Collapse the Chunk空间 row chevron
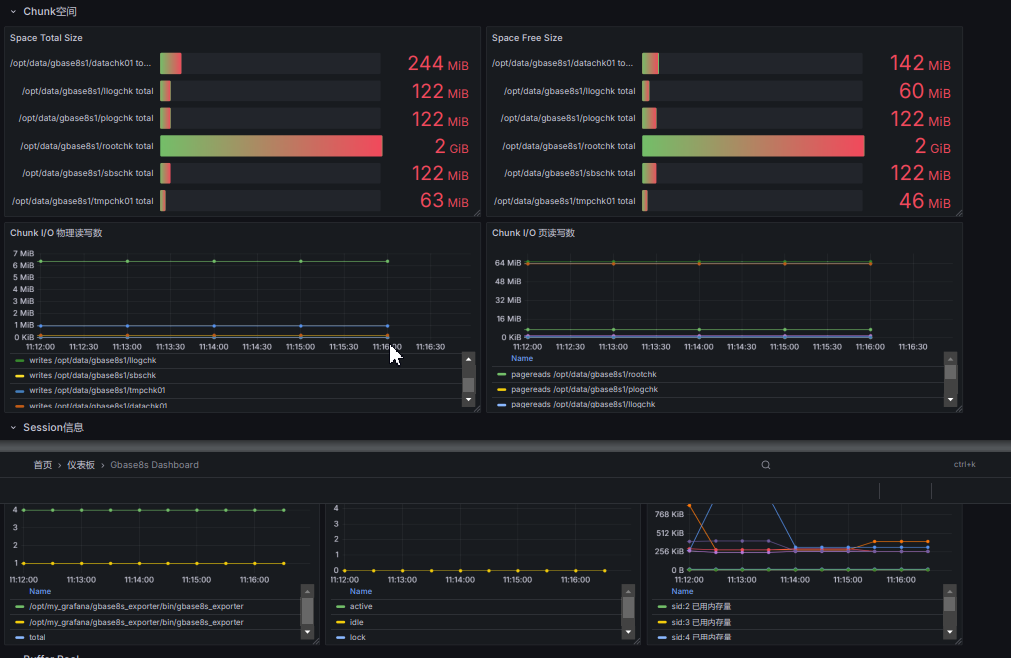 tap(13, 12)
